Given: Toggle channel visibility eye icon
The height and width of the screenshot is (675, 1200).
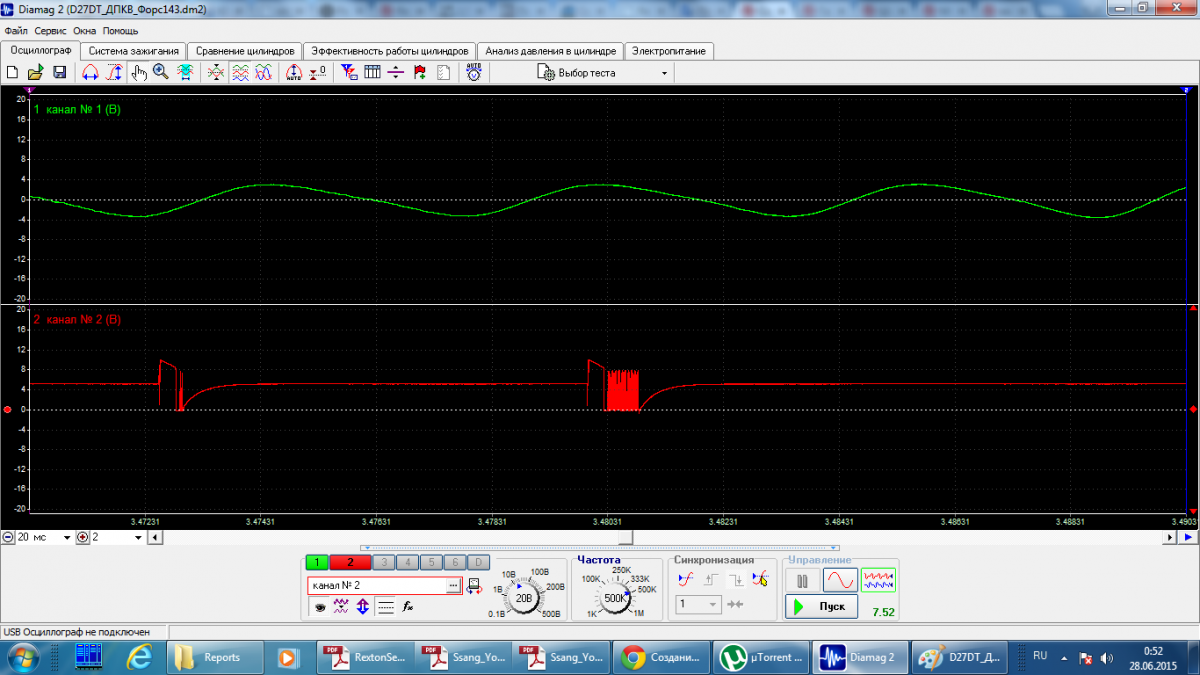Looking at the screenshot, I should (x=319, y=606).
